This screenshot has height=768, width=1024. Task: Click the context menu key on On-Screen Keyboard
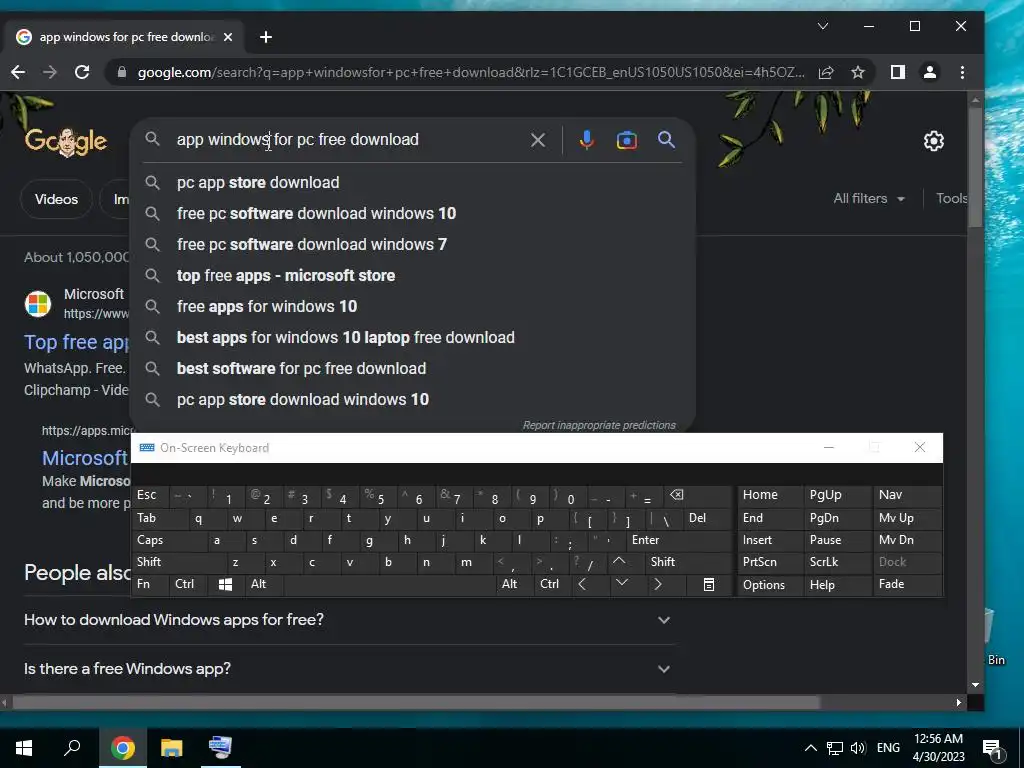pos(709,584)
